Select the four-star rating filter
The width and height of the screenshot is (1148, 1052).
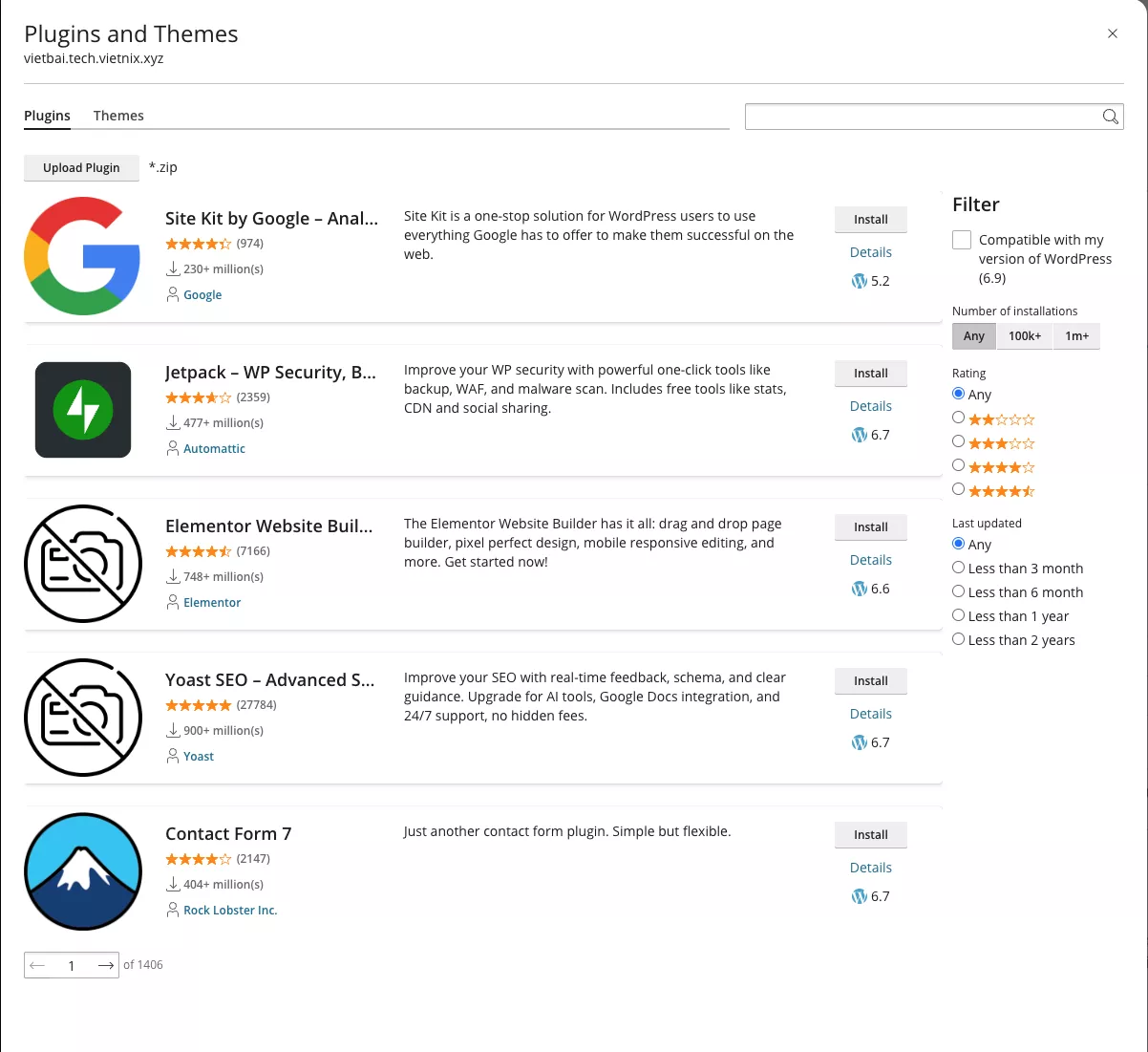958,465
